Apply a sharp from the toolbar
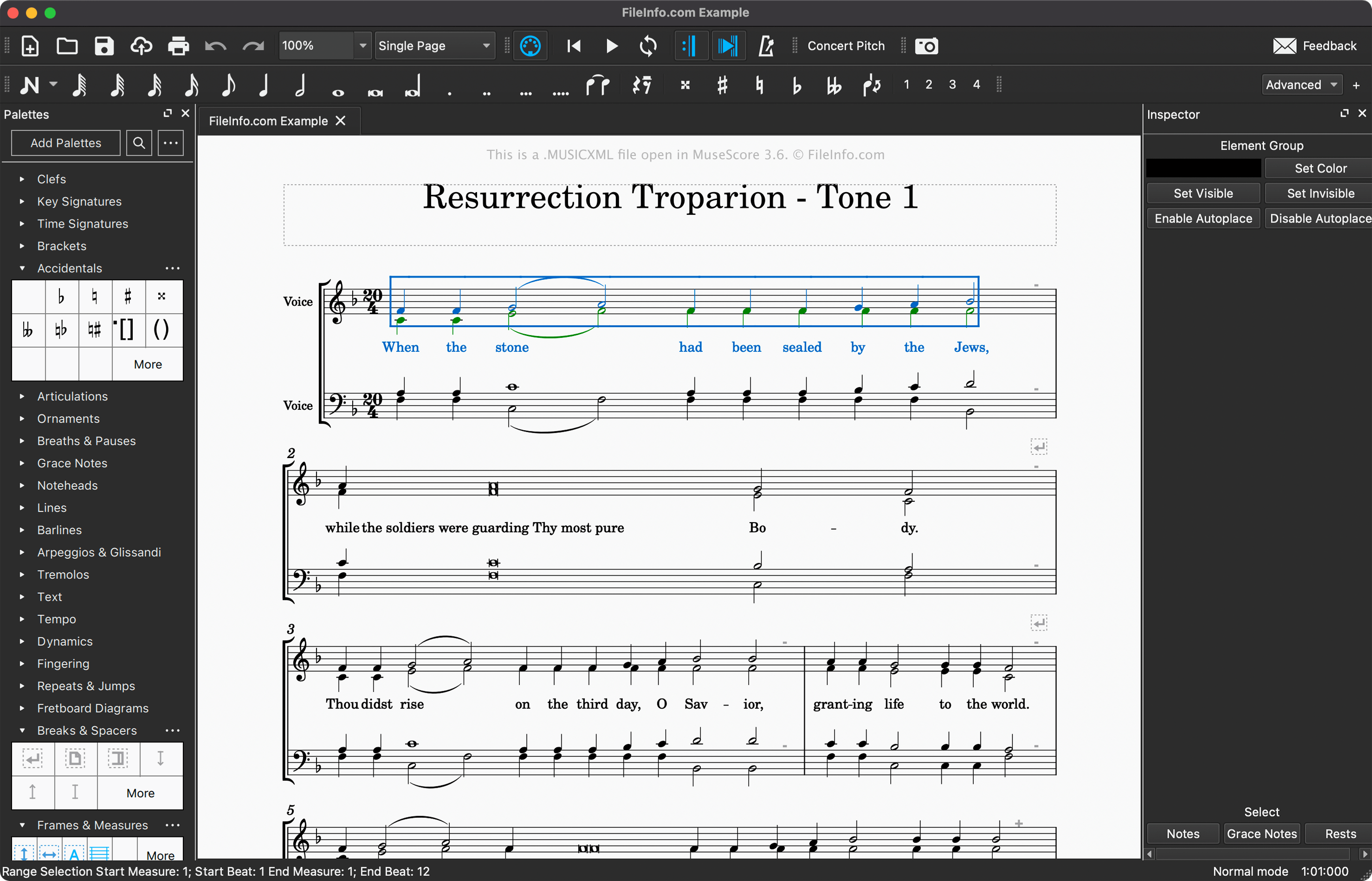Screen dimensions: 1372x881 (x=721, y=84)
